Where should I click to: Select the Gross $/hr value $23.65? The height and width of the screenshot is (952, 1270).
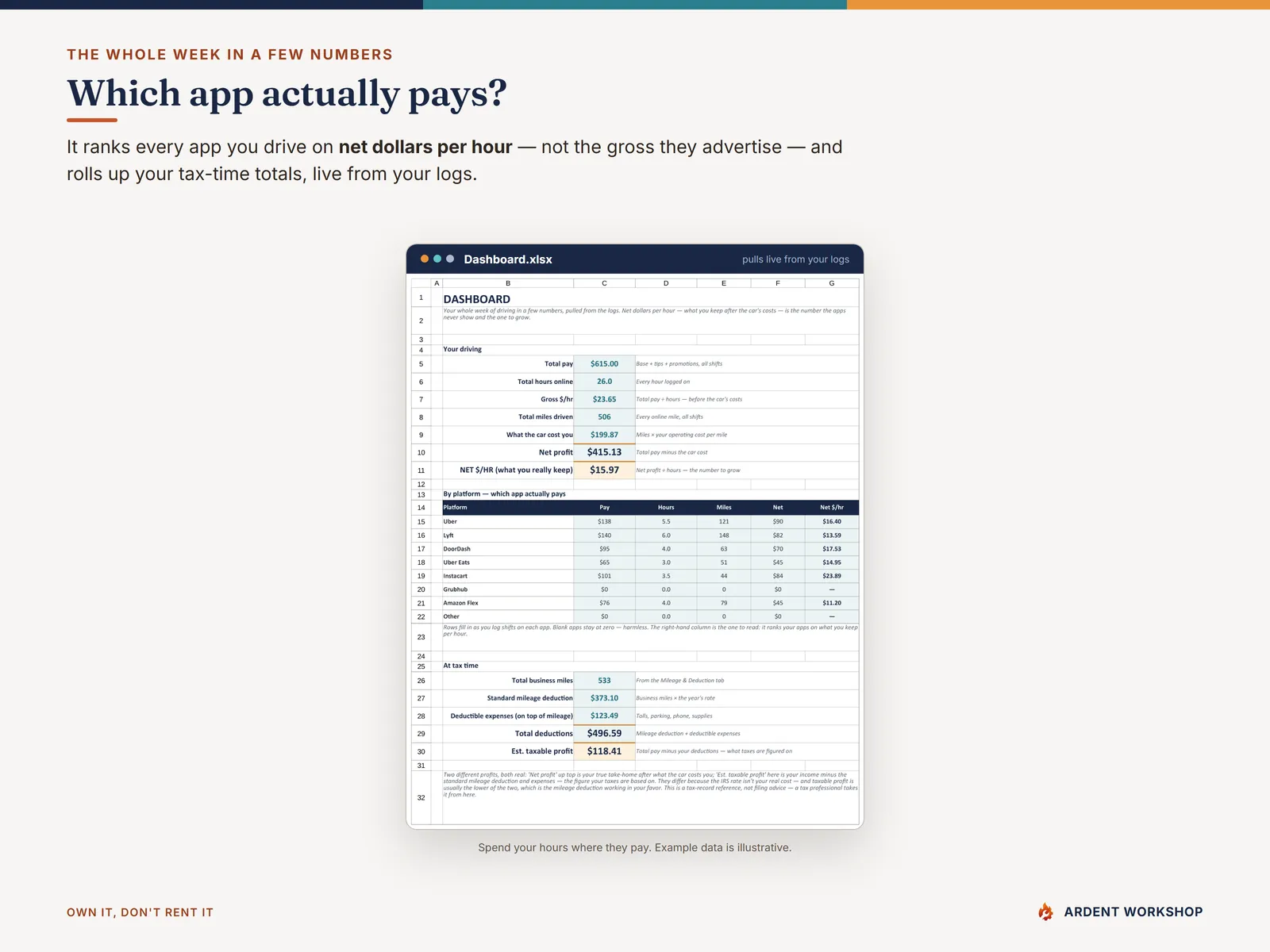(x=604, y=399)
